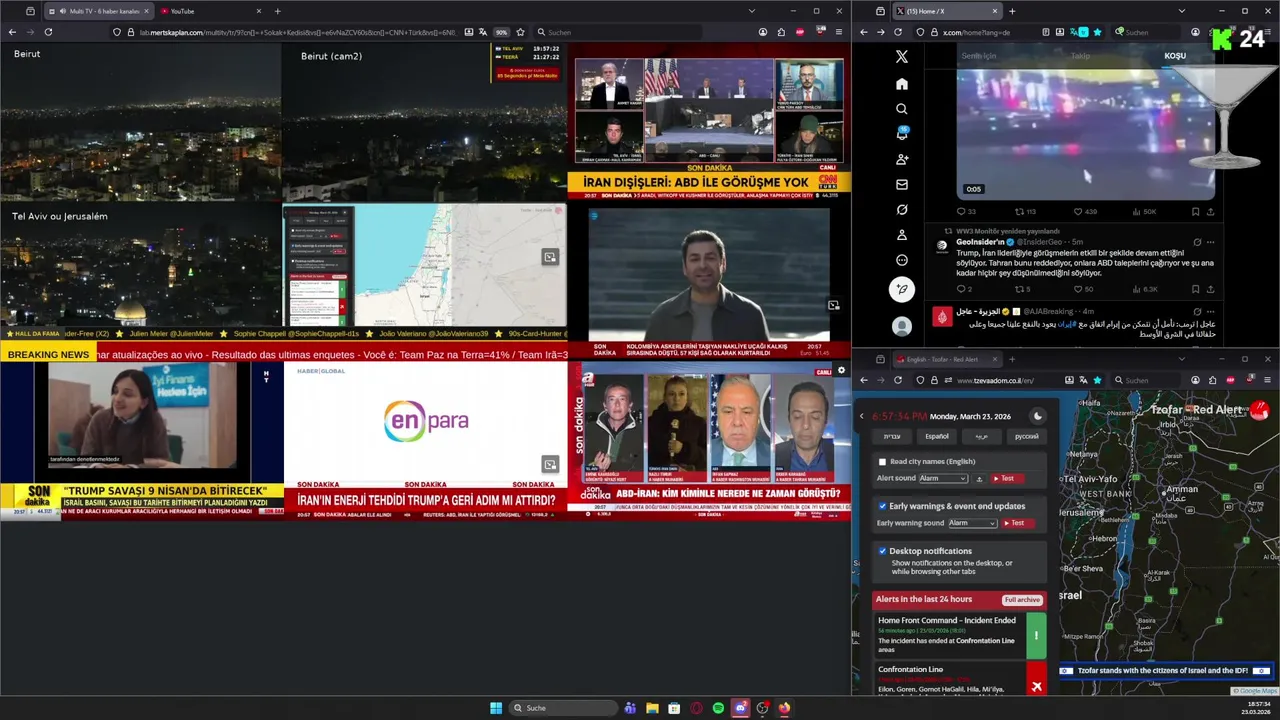The image size is (1280, 720).
Task: Click Windows taskbar search box
Action: [x=564, y=708]
